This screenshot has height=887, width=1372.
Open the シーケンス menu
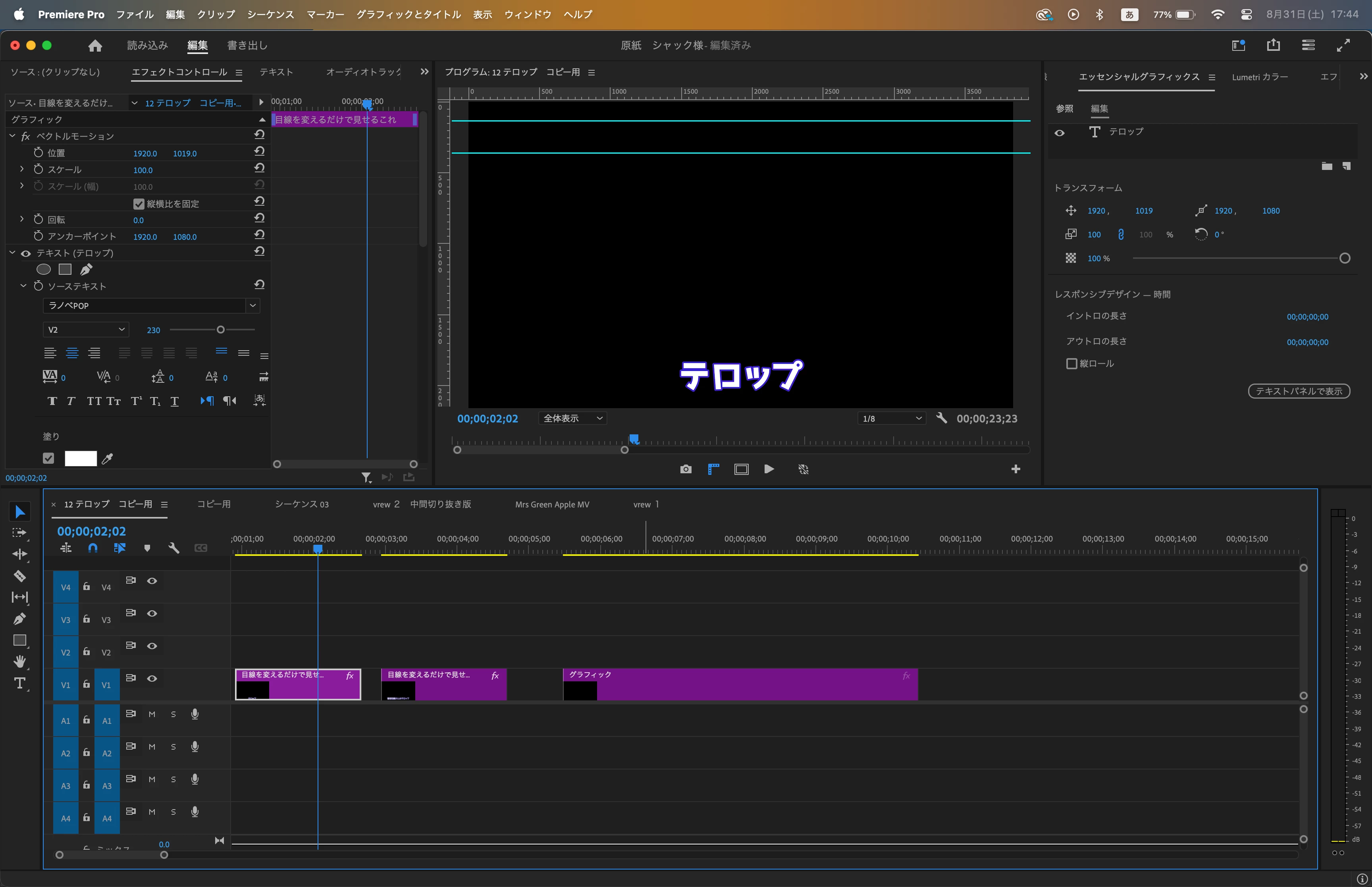[x=270, y=14]
